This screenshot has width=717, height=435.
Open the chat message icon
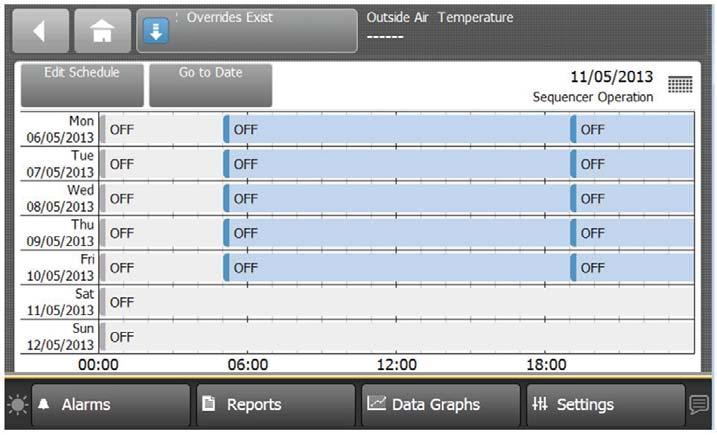click(x=699, y=405)
